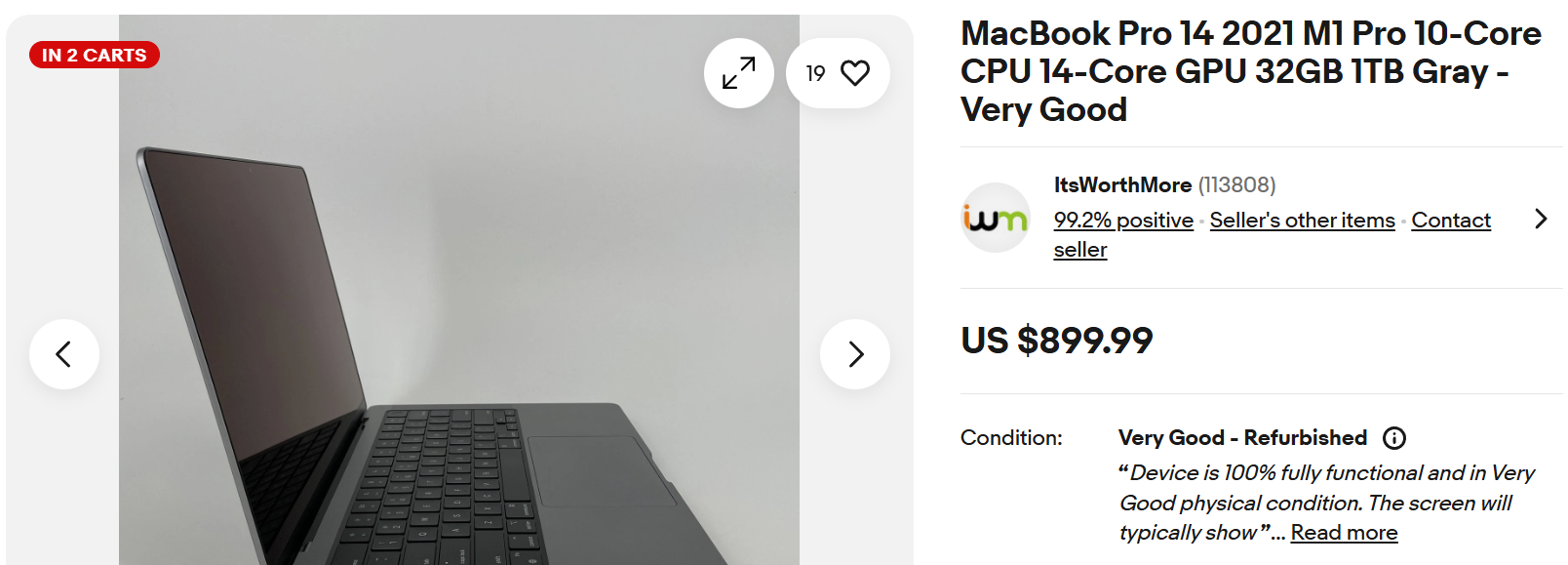Select the MacBook Pro 14 listing title

pyautogui.click(x=1251, y=71)
